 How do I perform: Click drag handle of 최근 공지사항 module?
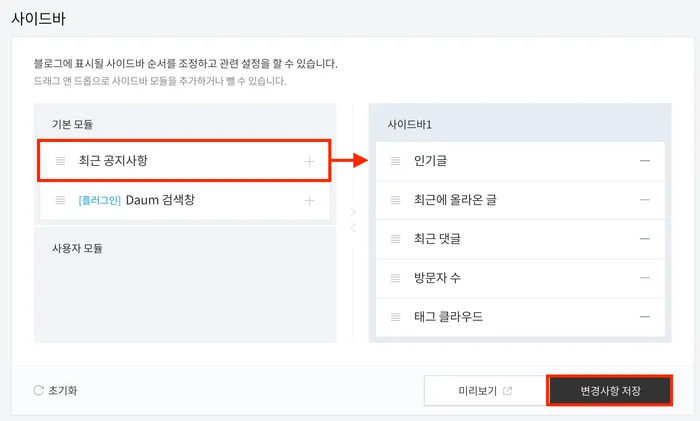(60, 161)
